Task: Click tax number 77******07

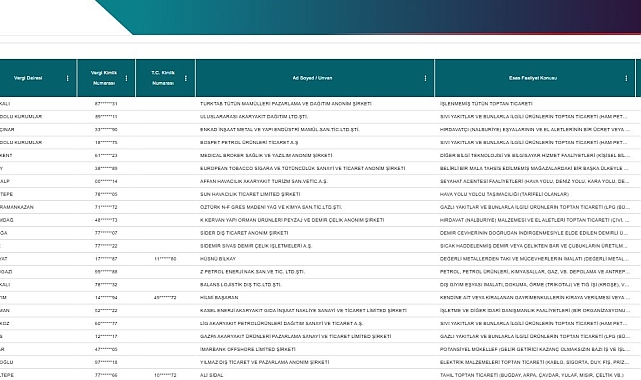Action: pos(106,233)
